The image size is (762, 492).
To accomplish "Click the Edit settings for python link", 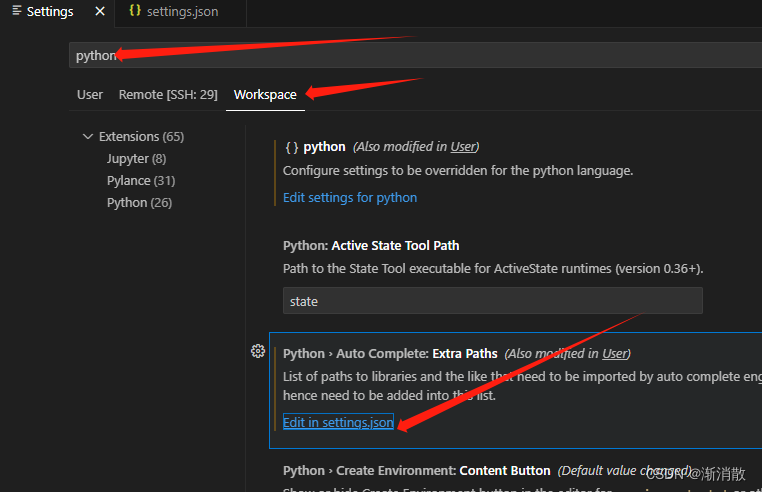I will [x=350, y=197].
